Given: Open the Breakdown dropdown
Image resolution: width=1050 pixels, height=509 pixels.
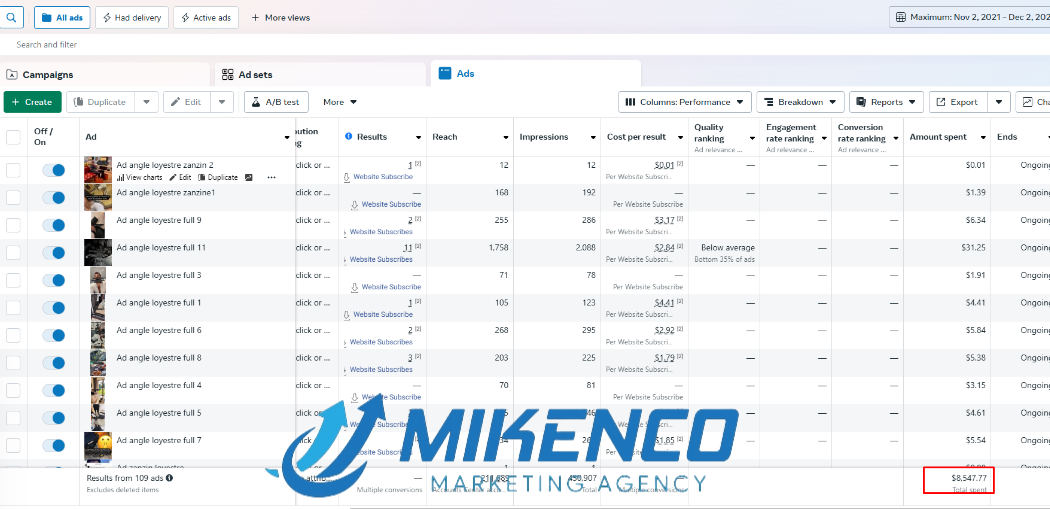Looking at the screenshot, I should pyautogui.click(x=800, y=102).
